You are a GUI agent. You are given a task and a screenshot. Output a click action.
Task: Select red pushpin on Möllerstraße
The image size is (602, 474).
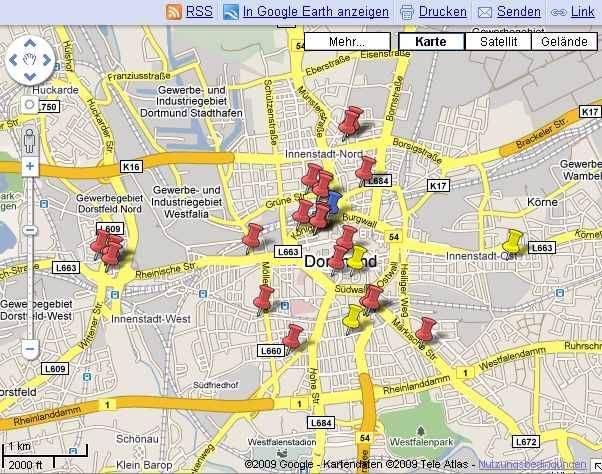click(x=264, y=299)
